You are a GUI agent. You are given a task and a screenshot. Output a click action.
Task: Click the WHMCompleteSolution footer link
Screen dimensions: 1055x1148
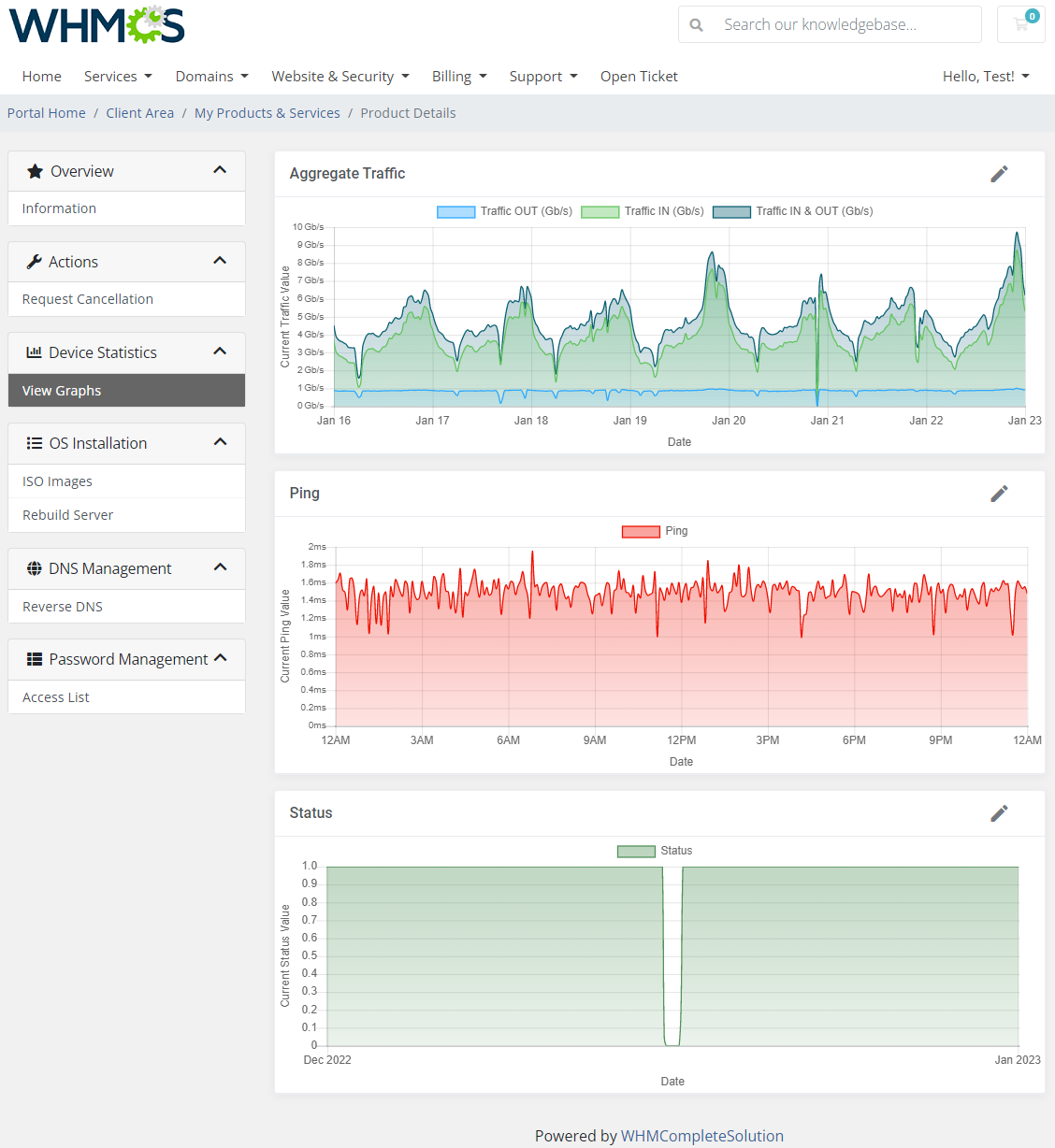click(x=702, y=1136)
